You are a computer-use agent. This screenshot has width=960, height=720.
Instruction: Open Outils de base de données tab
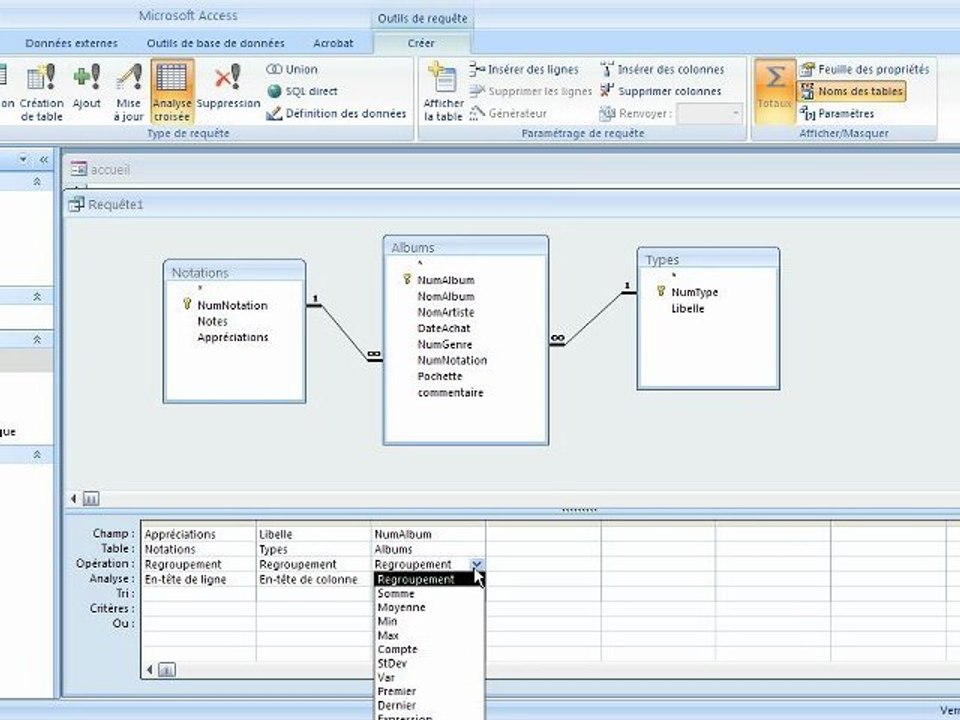(x=216, y=43)
